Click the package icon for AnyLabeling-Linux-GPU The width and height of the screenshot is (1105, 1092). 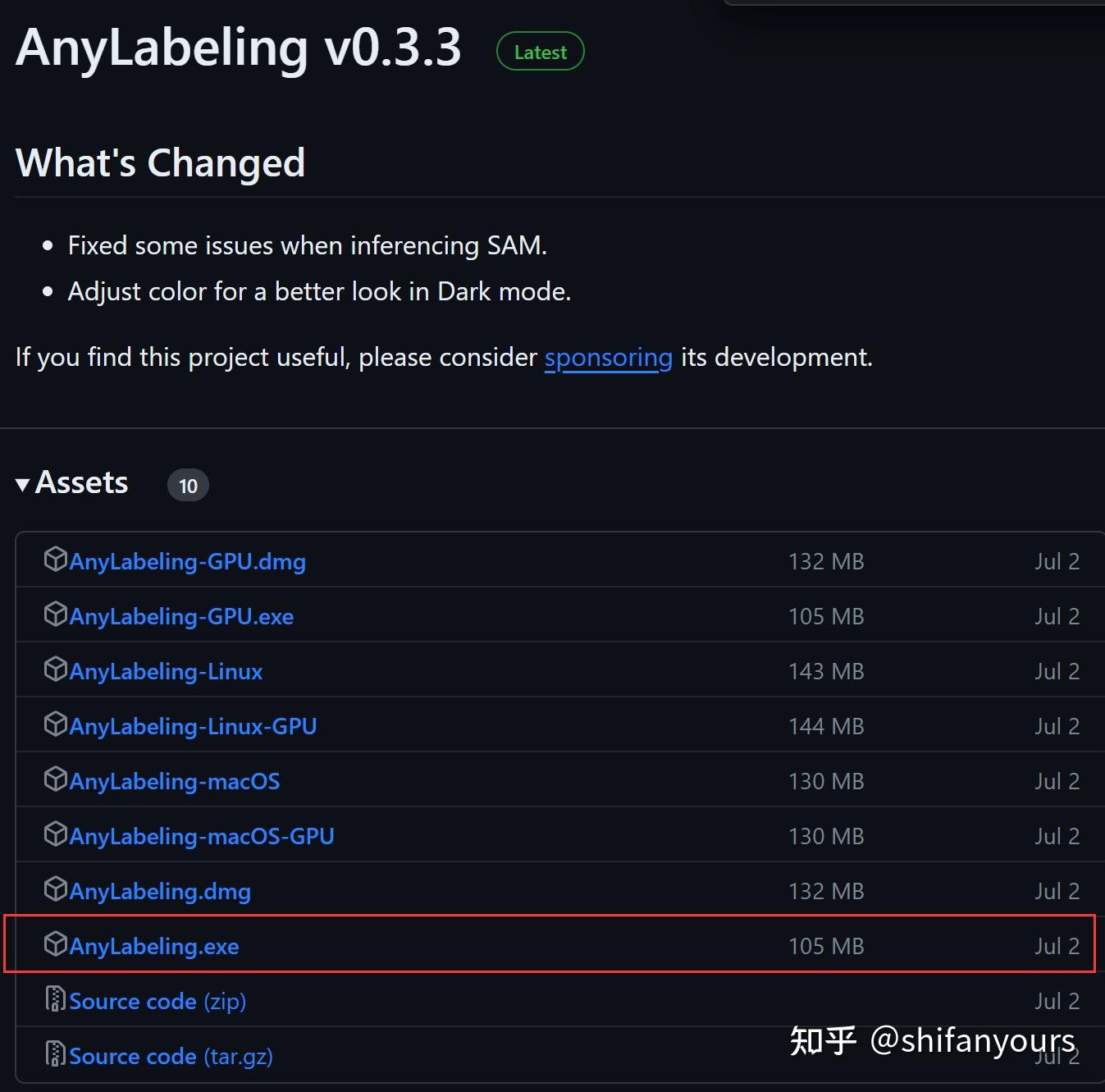tap(54, 724)
